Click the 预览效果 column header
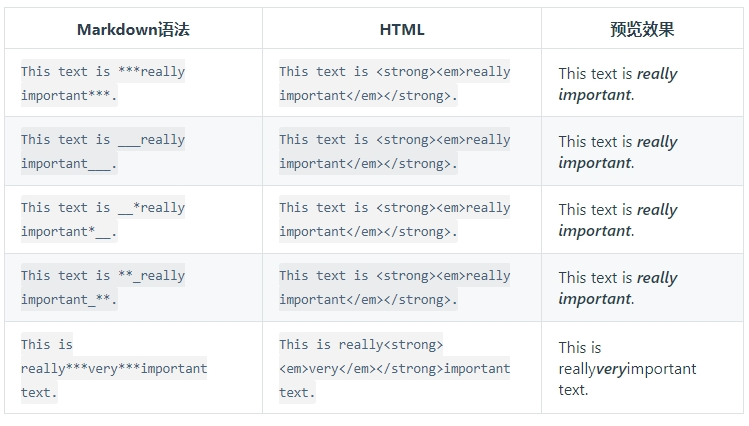Screen dimensions: 749x426 point(642,30)
